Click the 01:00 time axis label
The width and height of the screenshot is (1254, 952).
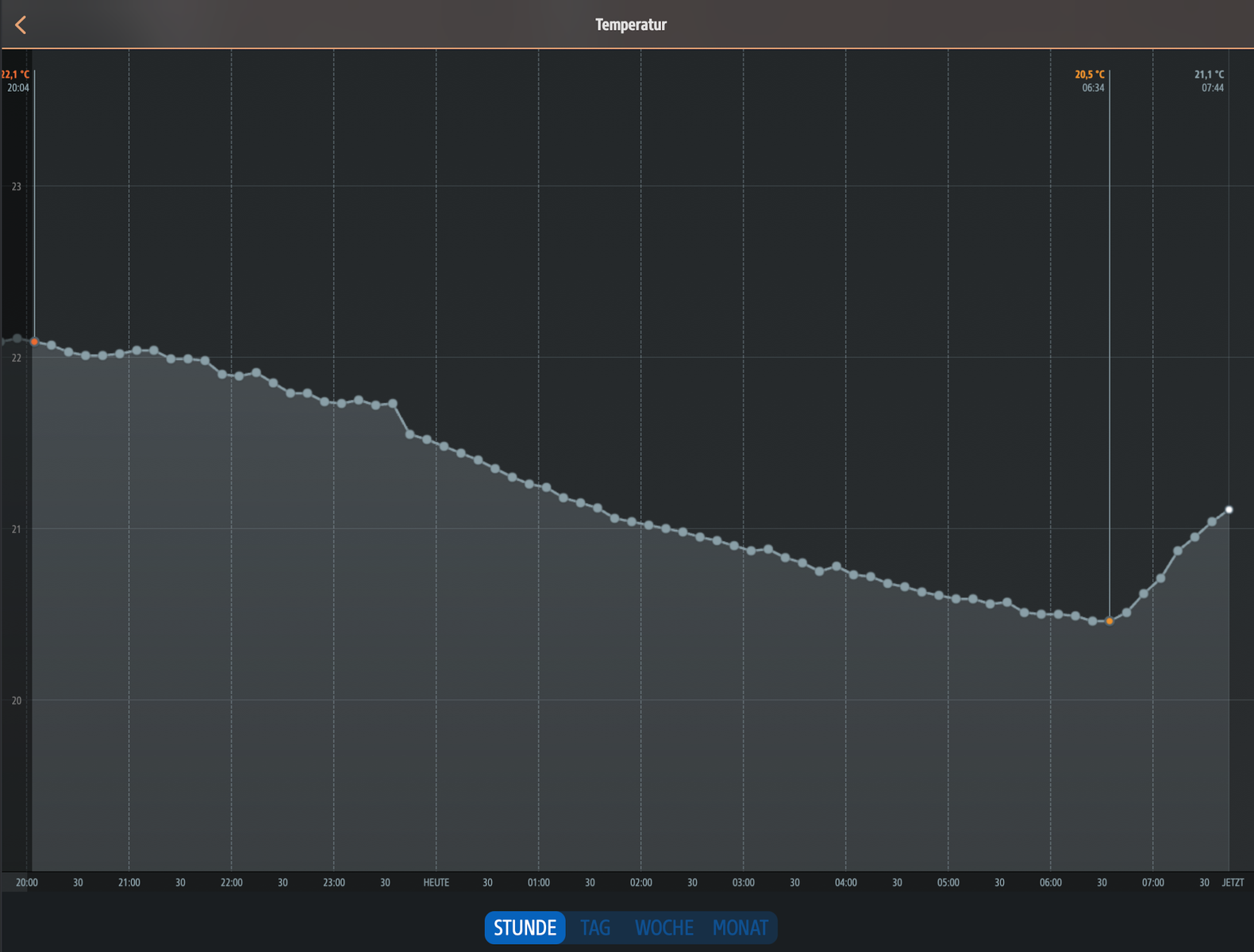click(x=538, y=883)
